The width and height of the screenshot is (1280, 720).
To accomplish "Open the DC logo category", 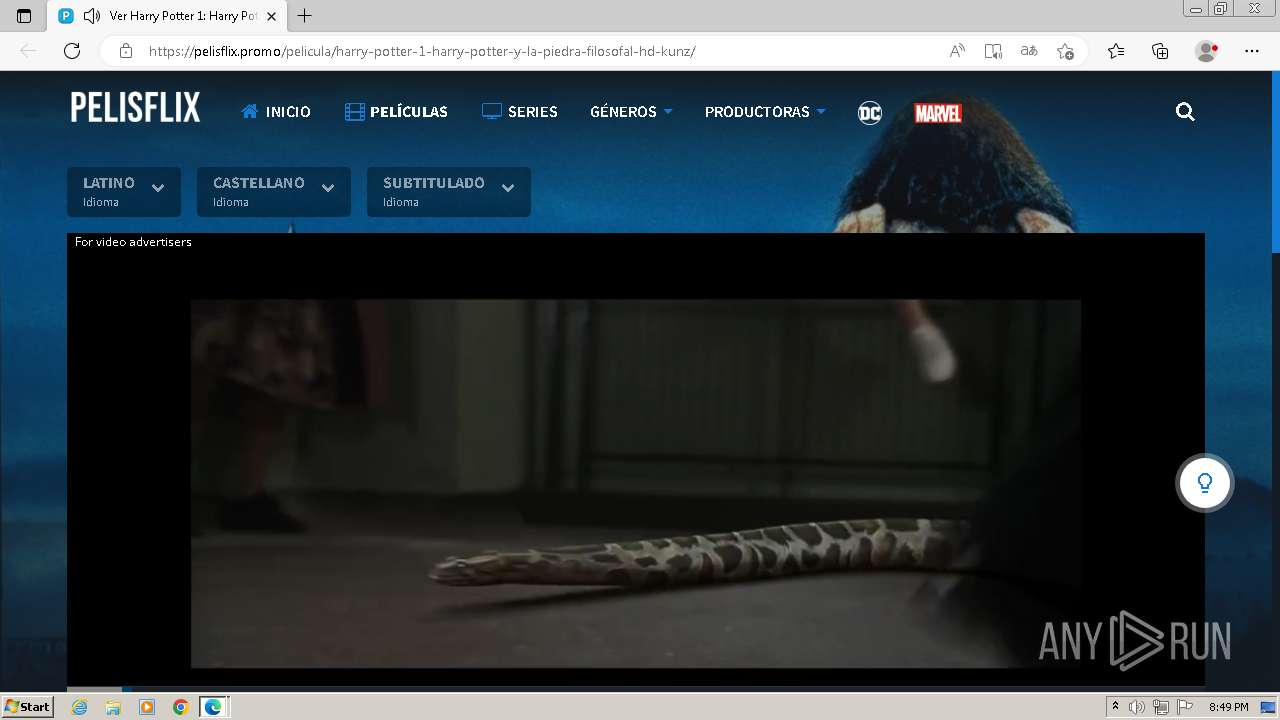I will click(870, 112).
